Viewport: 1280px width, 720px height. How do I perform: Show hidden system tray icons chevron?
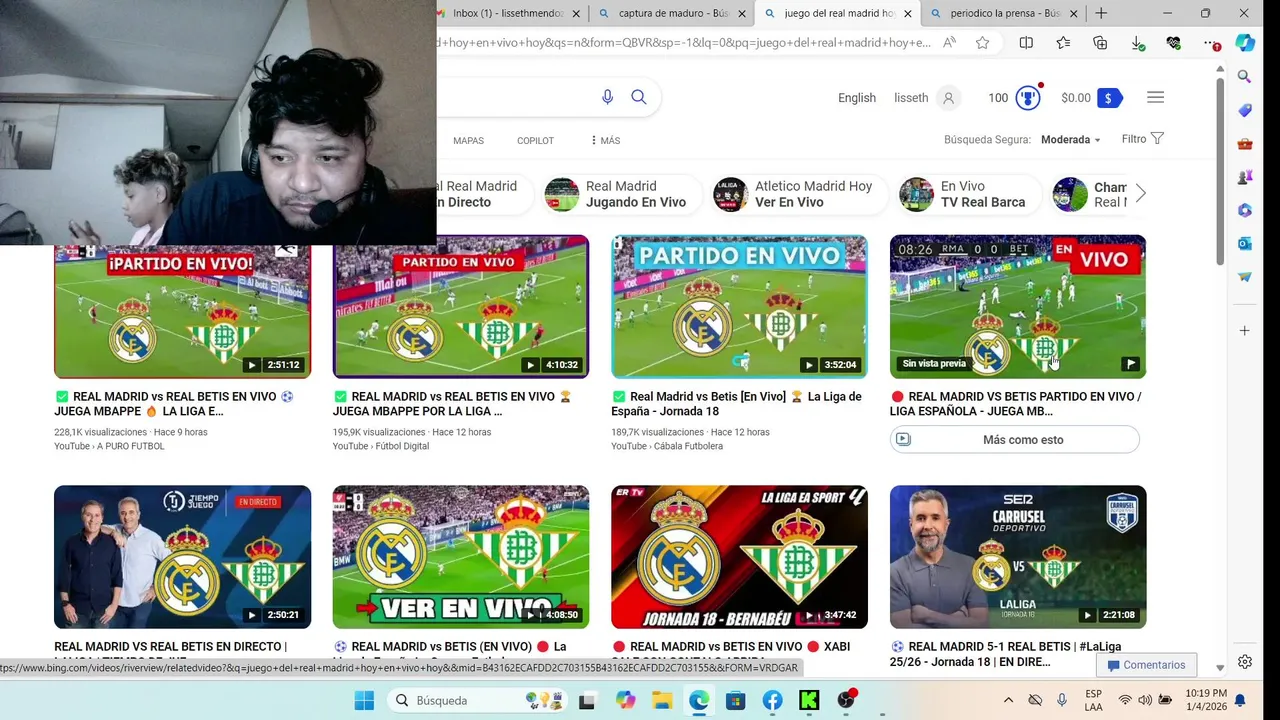1008,700
